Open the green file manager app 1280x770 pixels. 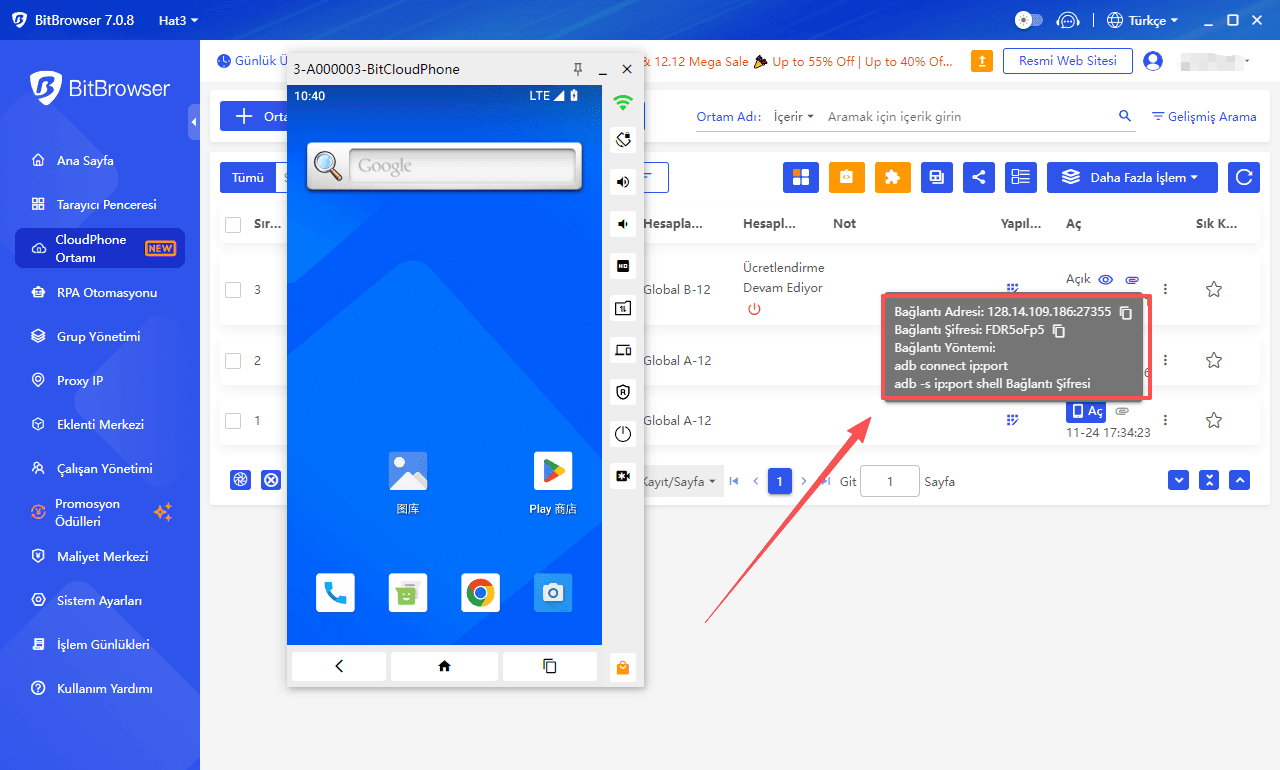click(x=408, y=593)
